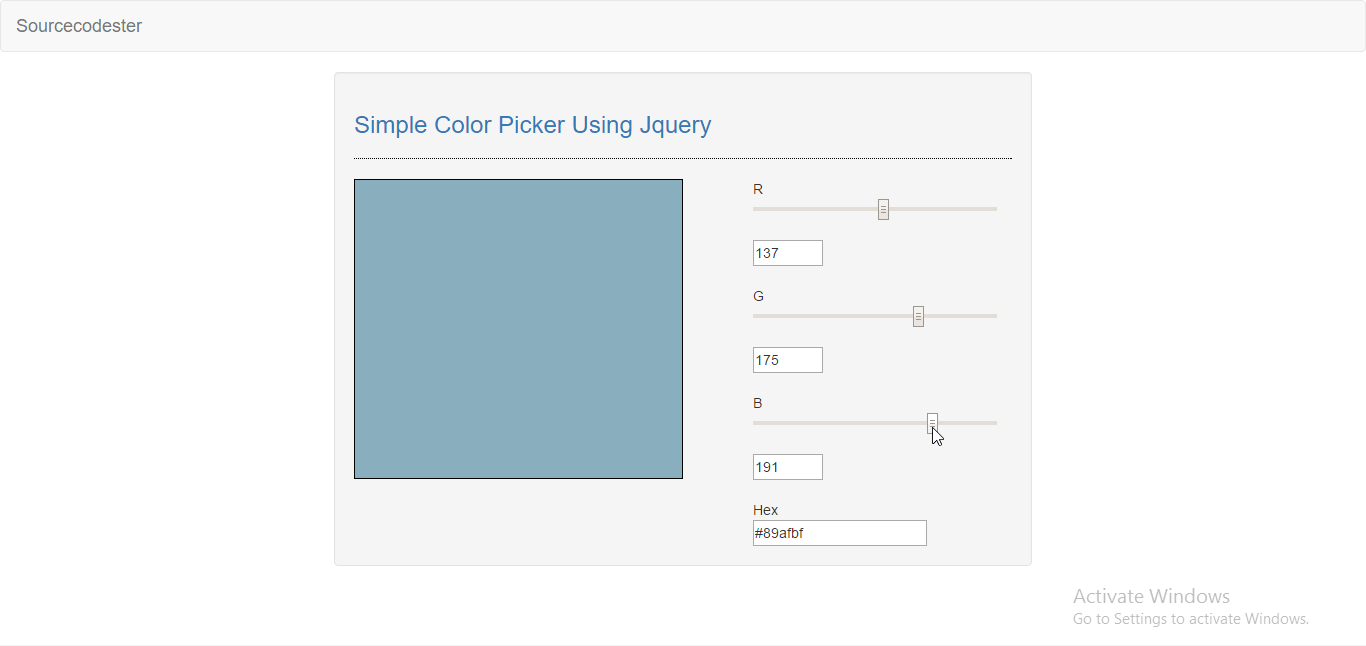Select the B value input showing 191
Image resolution: width=1366 pixels, height=646 pixels.
click(x=787, y=466)
